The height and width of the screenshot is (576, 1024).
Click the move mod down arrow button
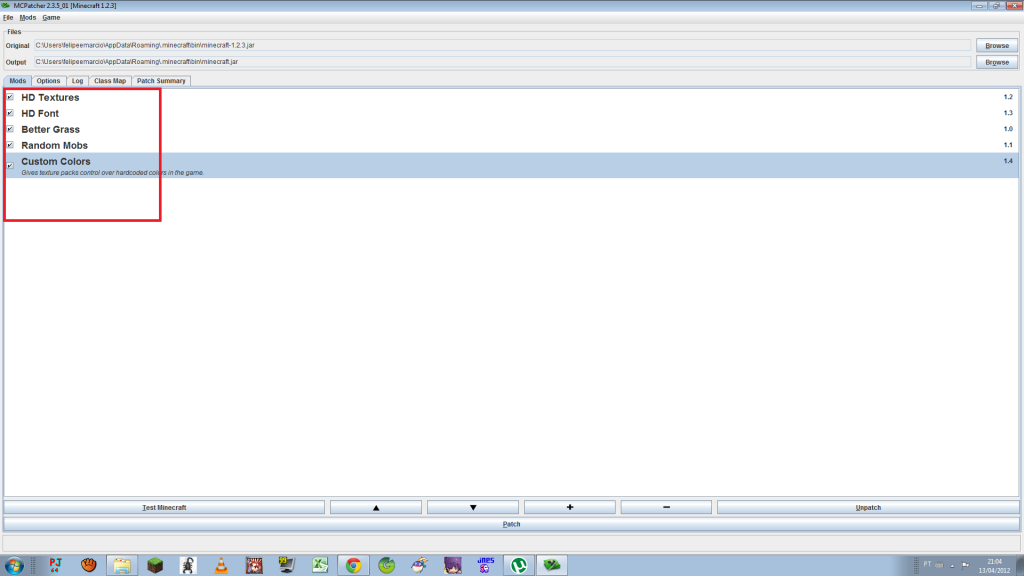472,507
